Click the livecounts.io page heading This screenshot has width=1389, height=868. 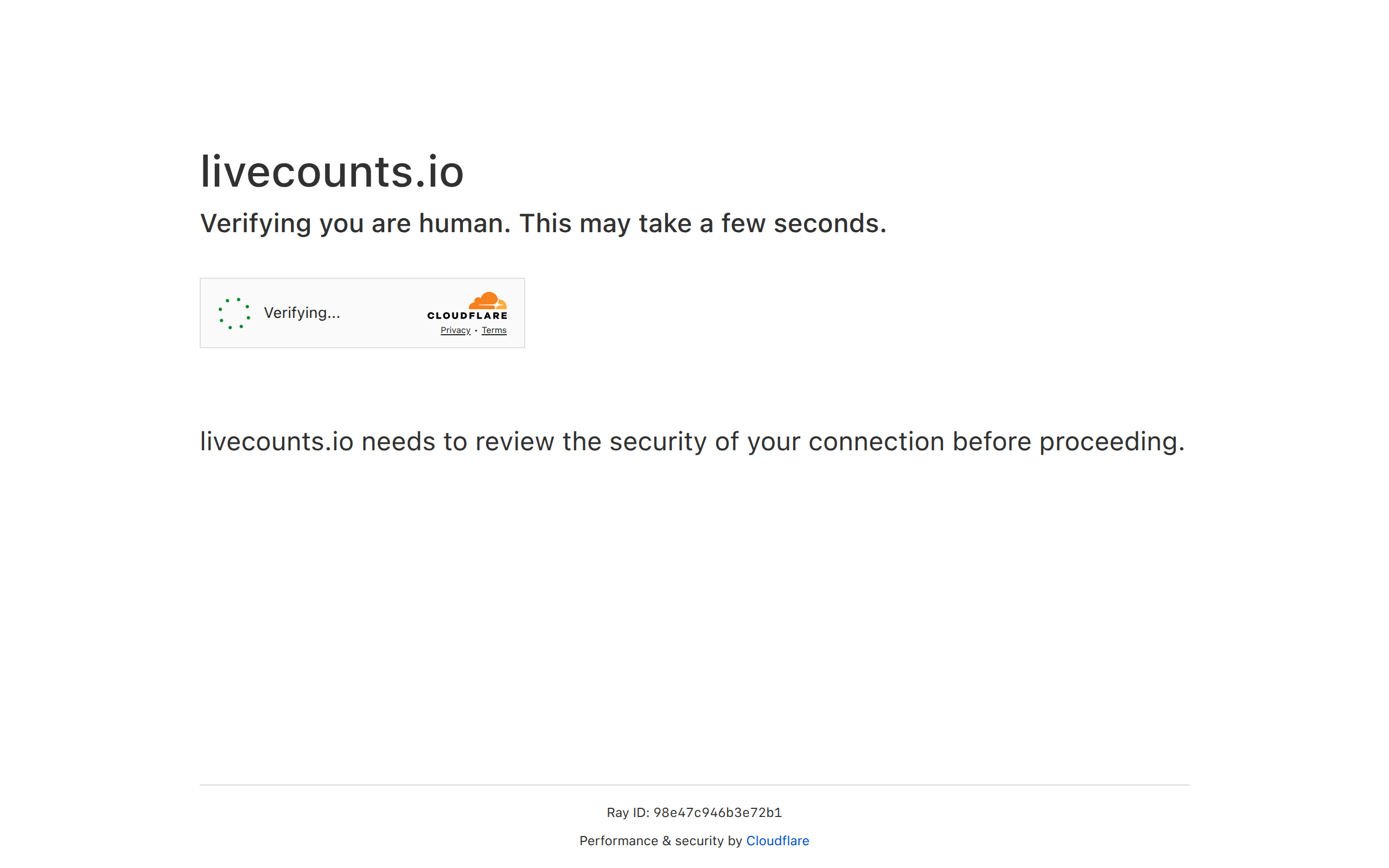coord(332,171)
